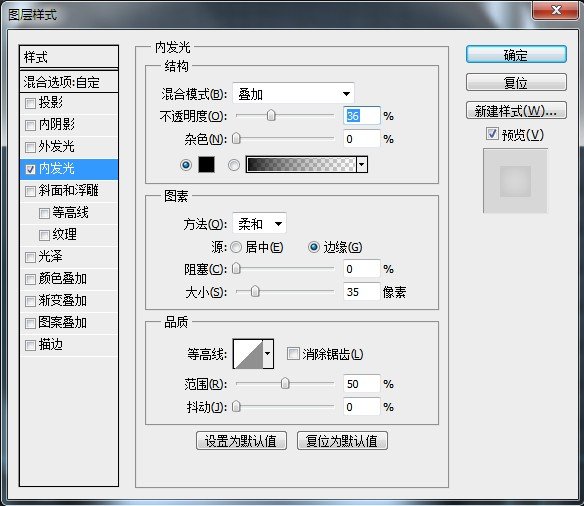Click the black glow color swatch
584x506 pixels.
pos(206,164)
